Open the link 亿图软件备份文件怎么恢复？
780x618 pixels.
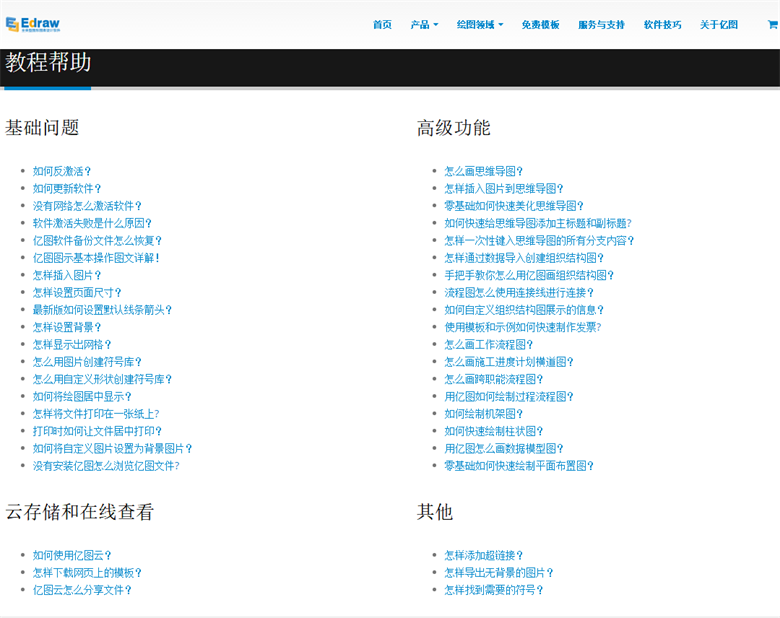click(x=98, y=241)
